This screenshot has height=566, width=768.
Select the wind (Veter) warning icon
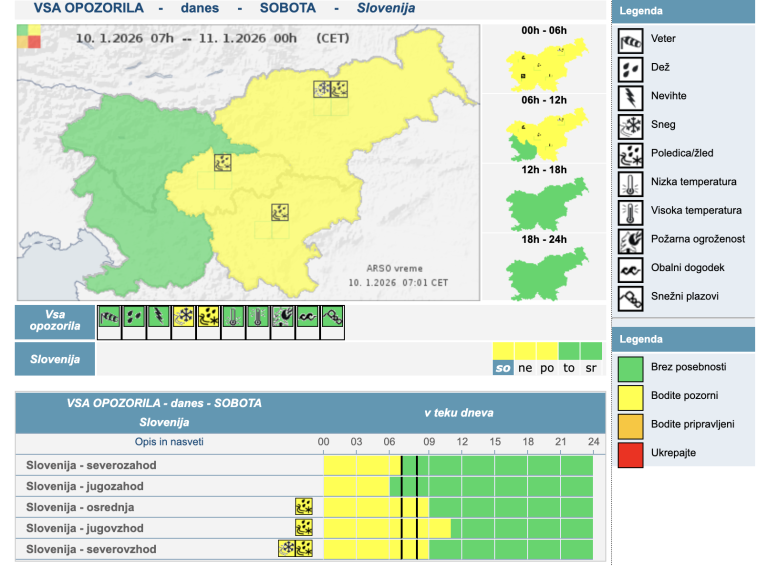109,318
